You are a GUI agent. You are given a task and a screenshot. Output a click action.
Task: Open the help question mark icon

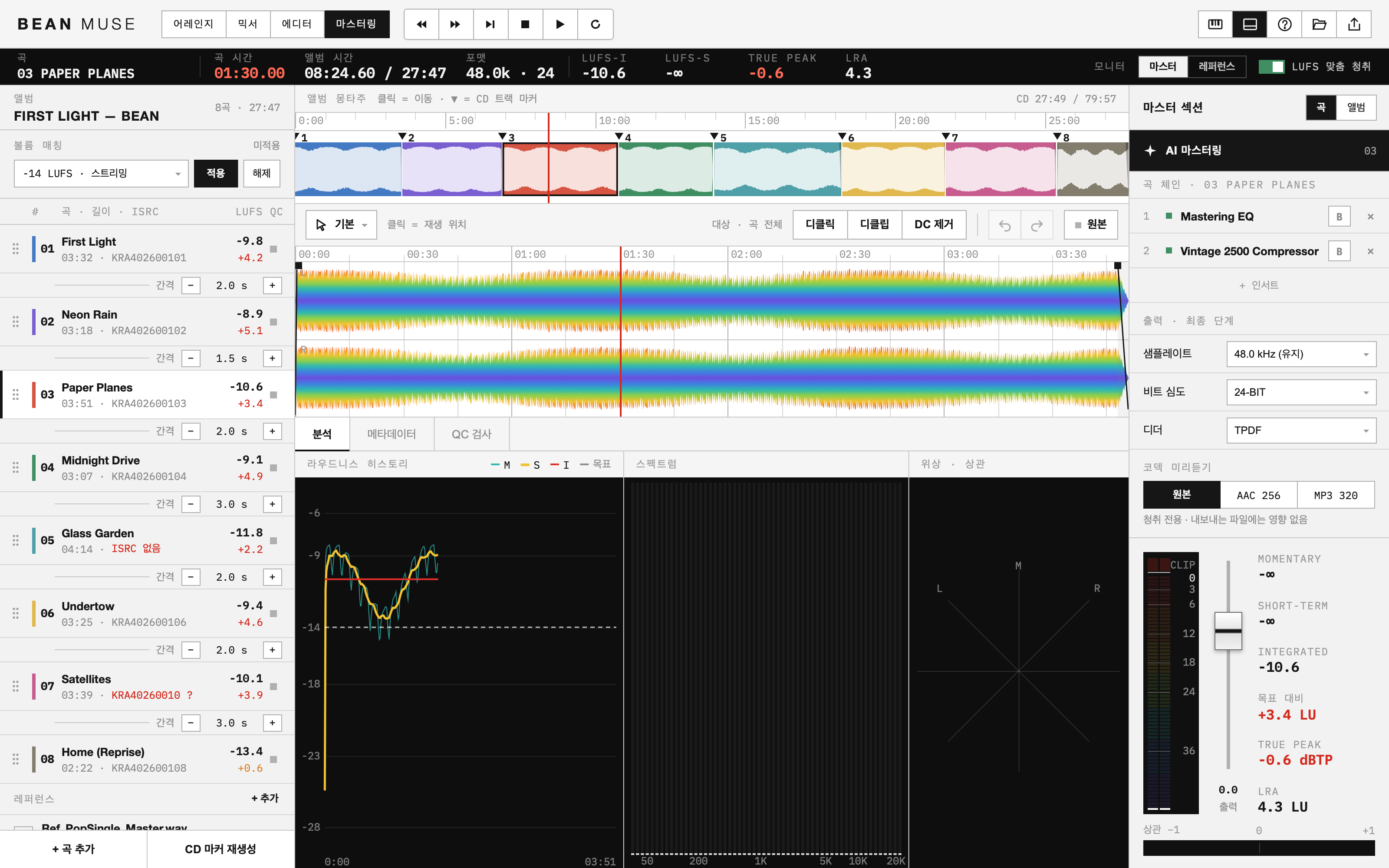click(x=1284, y=24)
